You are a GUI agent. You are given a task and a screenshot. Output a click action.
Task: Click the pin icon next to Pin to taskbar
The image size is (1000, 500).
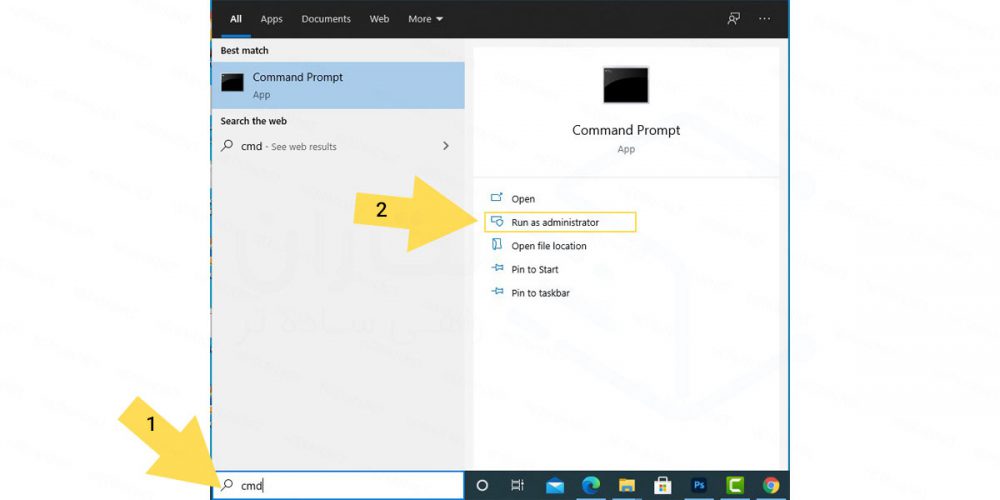pos(497,291)
